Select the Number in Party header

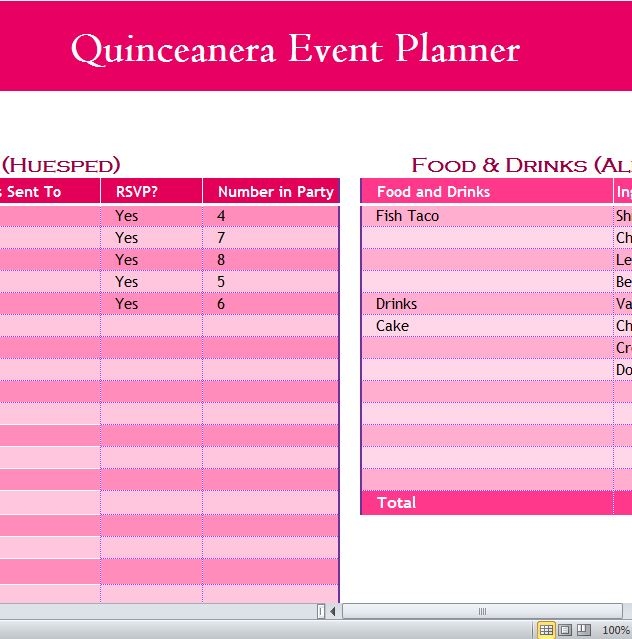275,192
